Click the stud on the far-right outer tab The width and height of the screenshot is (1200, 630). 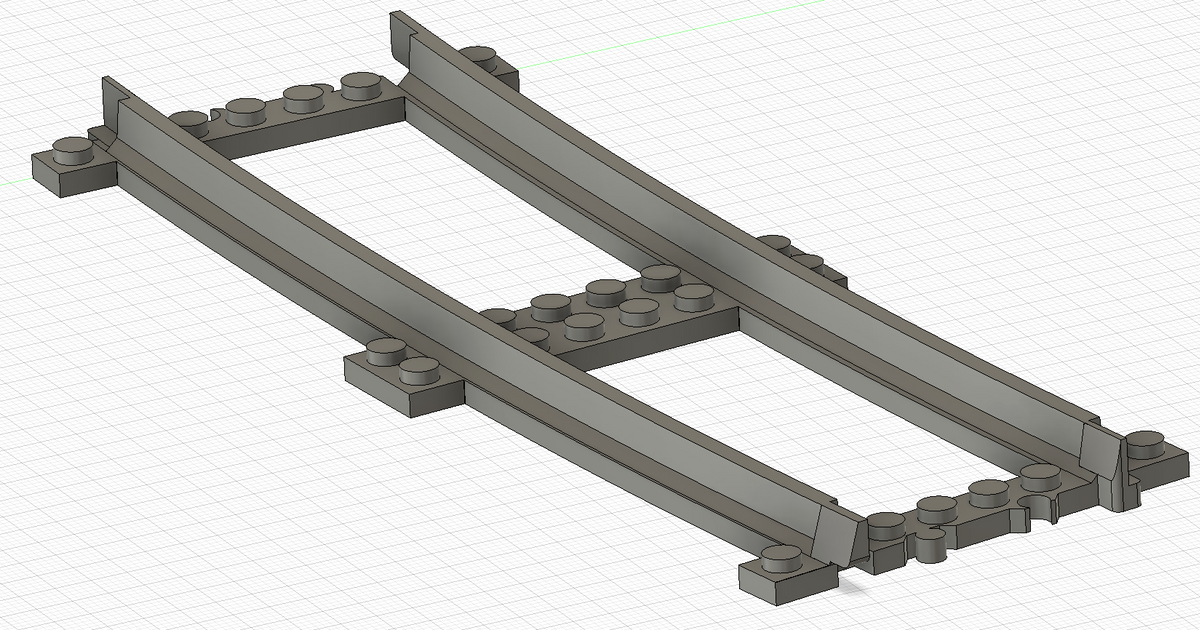(x=1147, y=441)
